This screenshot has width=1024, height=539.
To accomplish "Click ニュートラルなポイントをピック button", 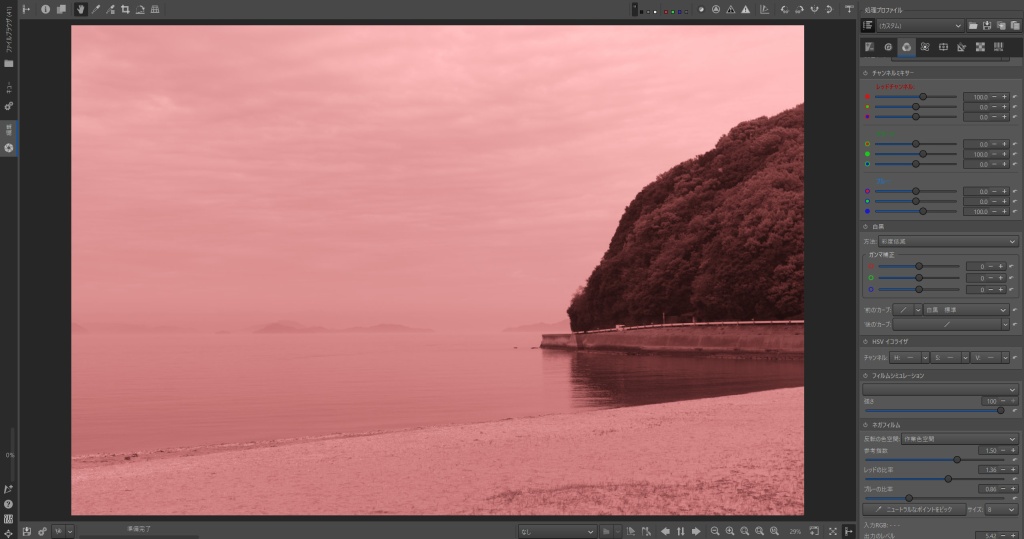I will 914,509.
